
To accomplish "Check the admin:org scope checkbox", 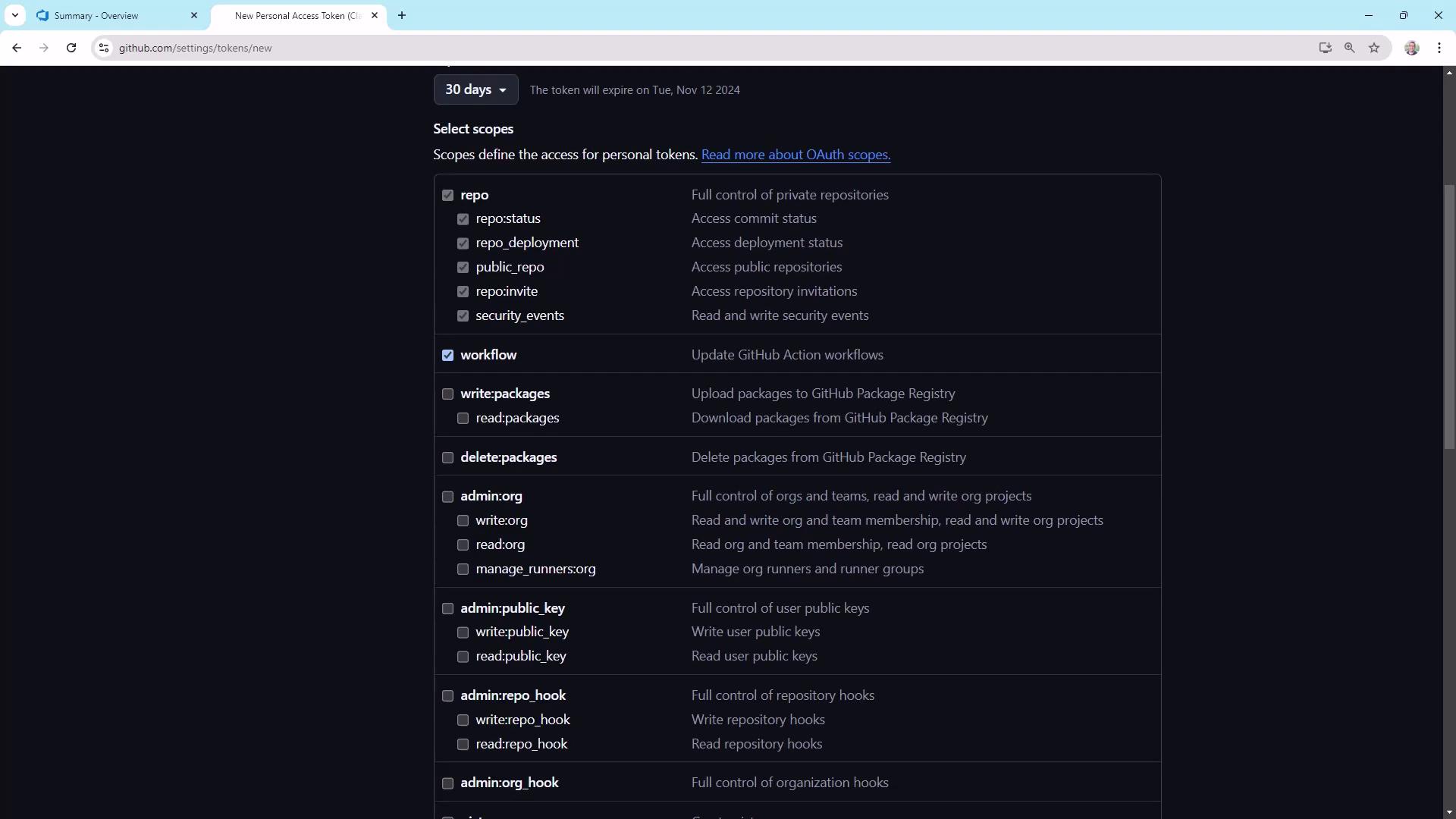I will (447, 497).
